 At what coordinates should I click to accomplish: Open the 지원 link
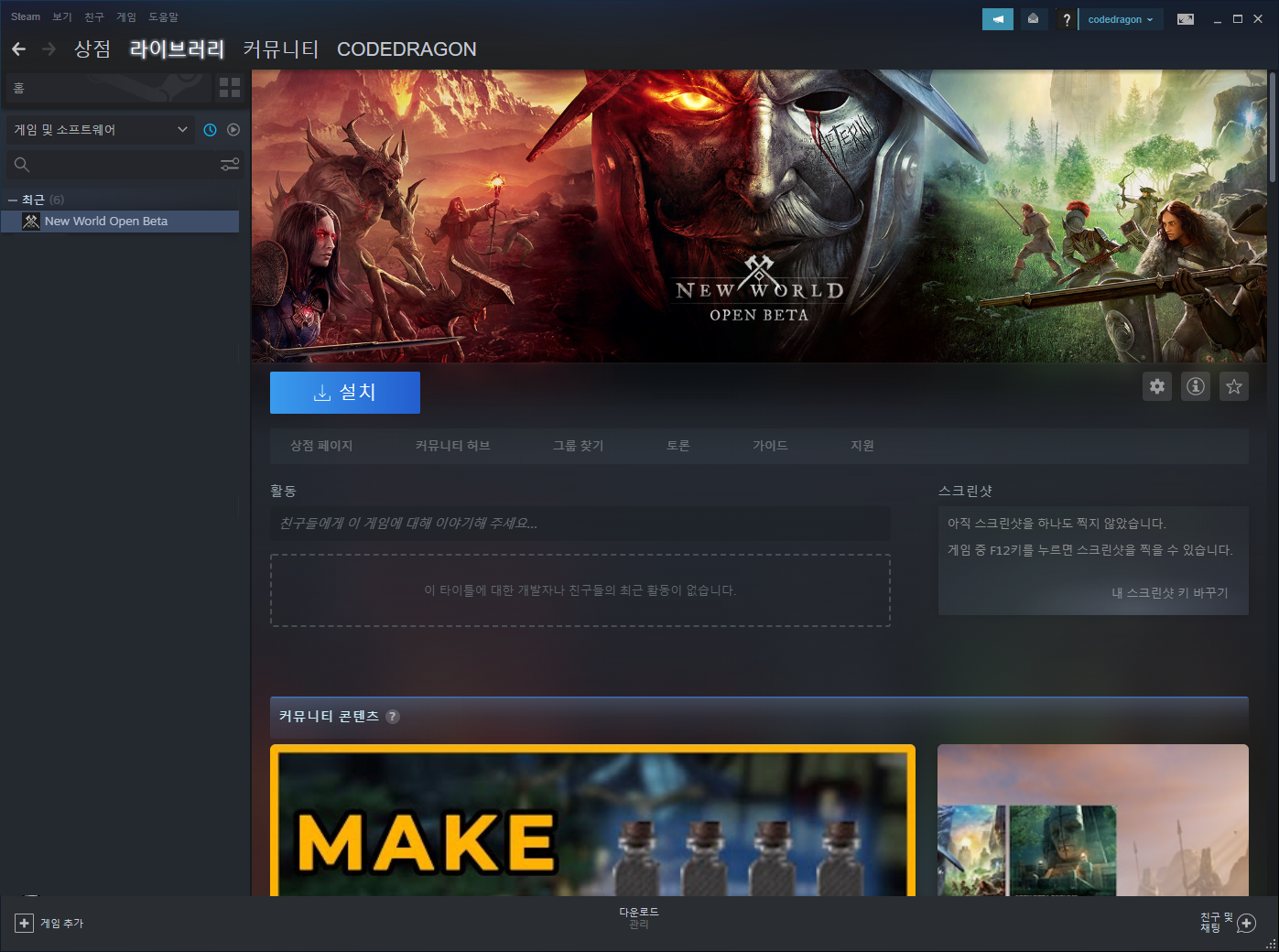click(x=862, y=446)
